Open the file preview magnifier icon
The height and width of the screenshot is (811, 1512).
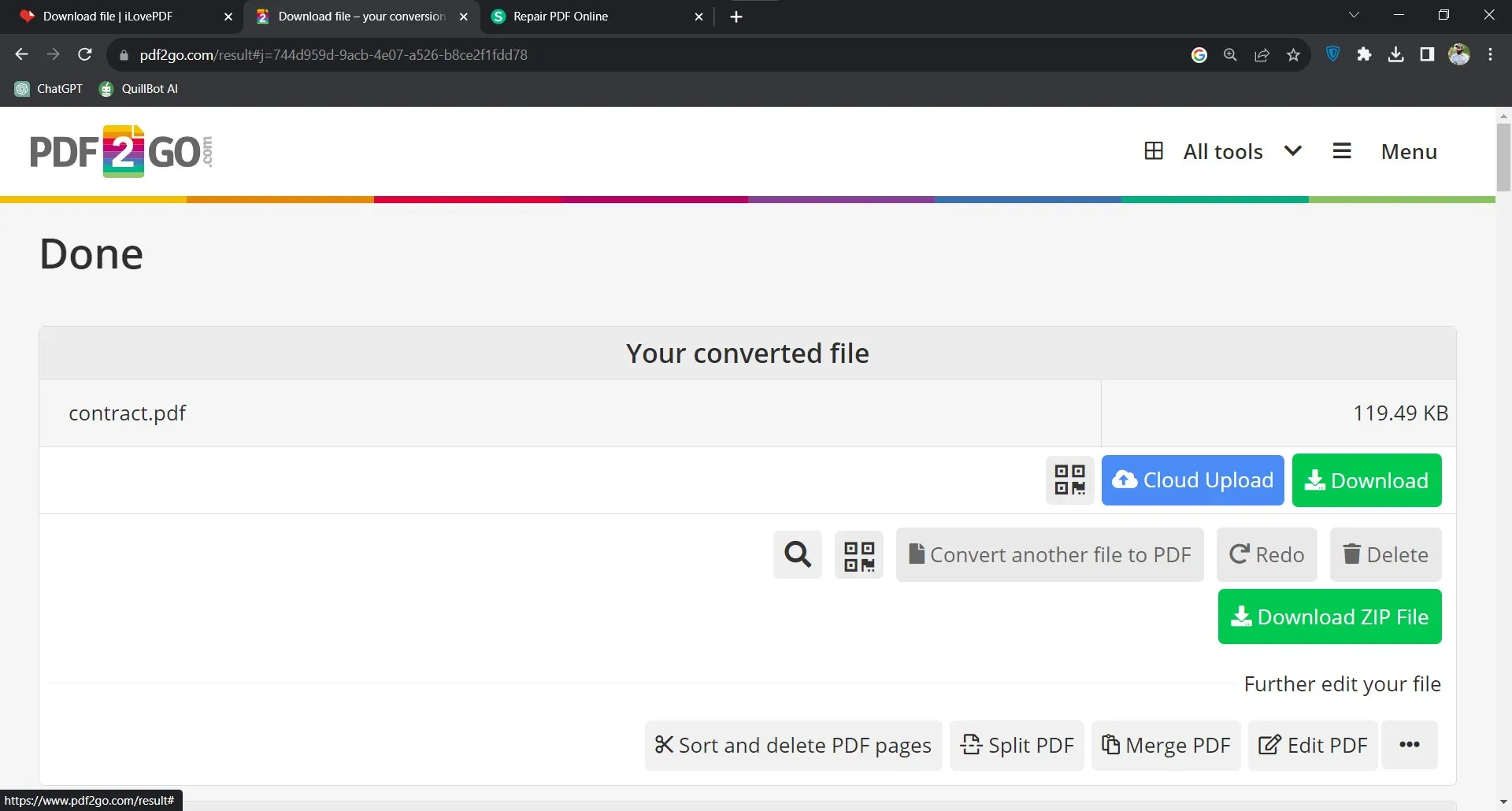point(797,554)
